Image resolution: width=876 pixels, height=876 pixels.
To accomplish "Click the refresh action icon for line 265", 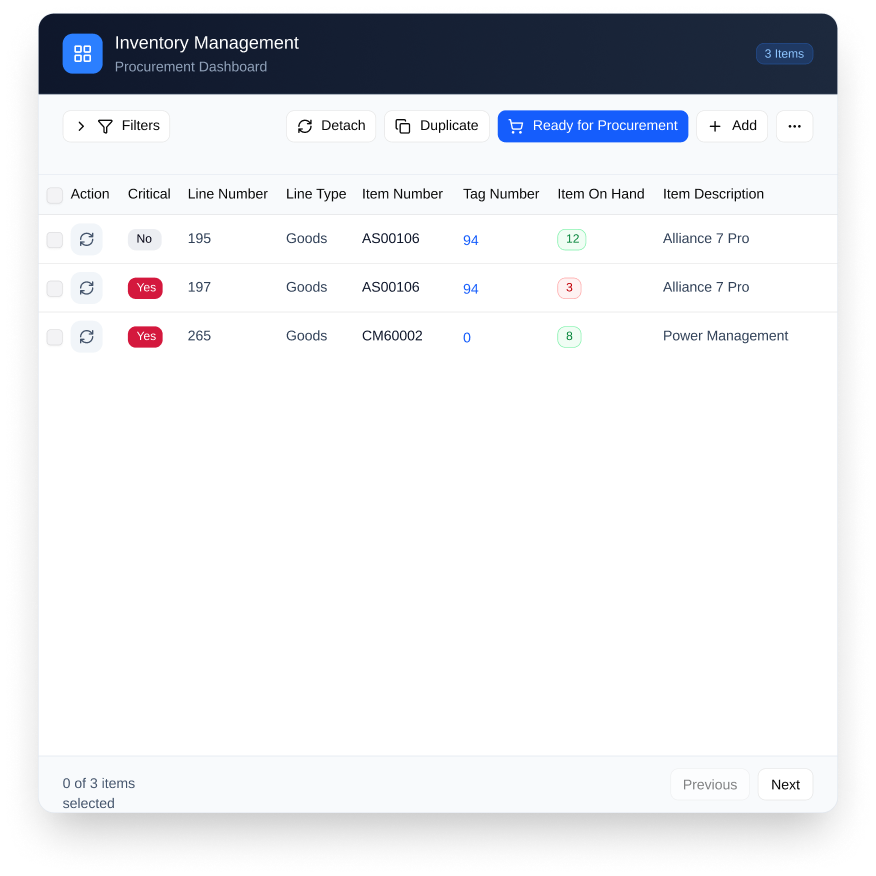I will 87,337.
